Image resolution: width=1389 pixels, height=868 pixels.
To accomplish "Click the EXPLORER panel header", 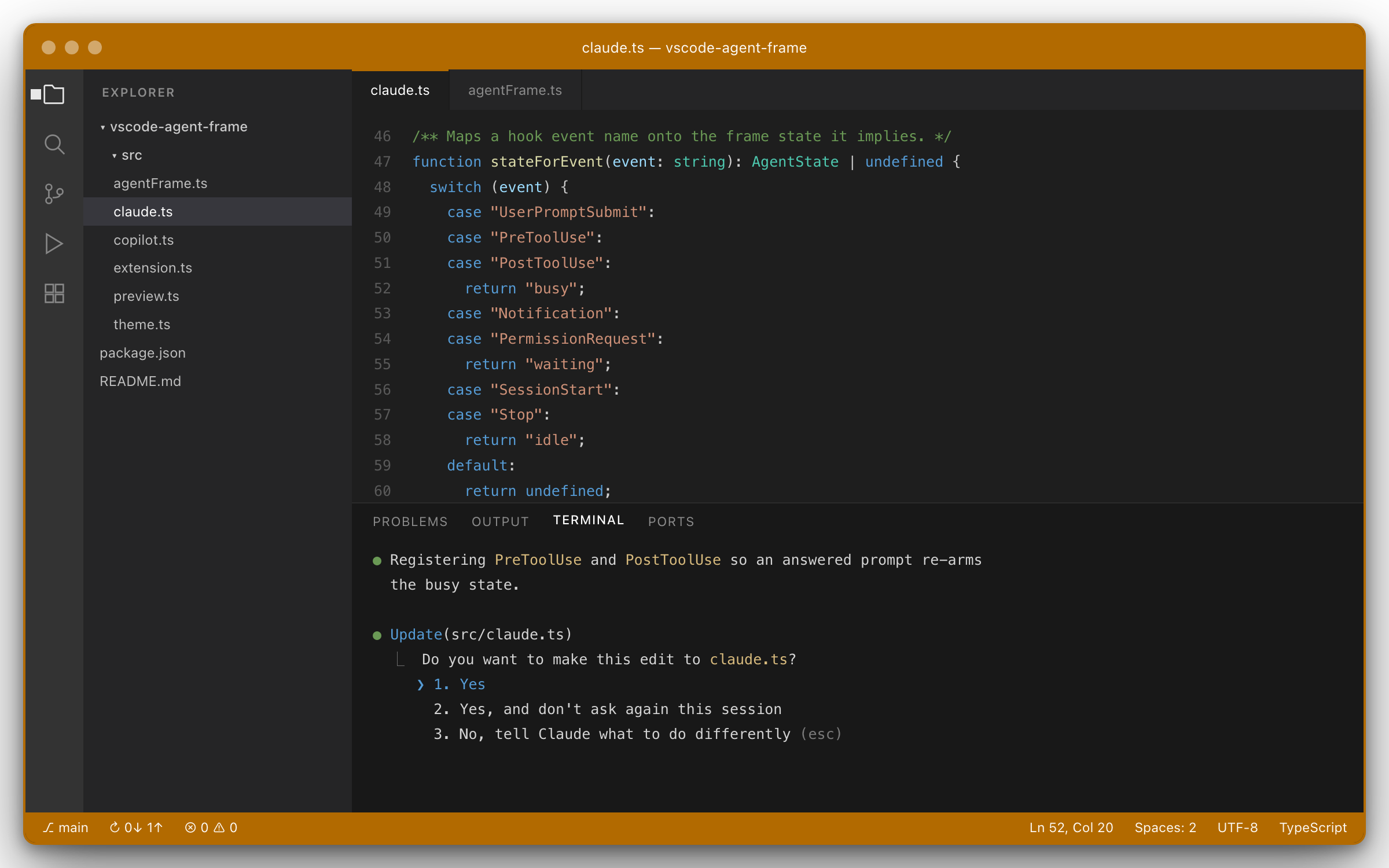I will point(138,93).
